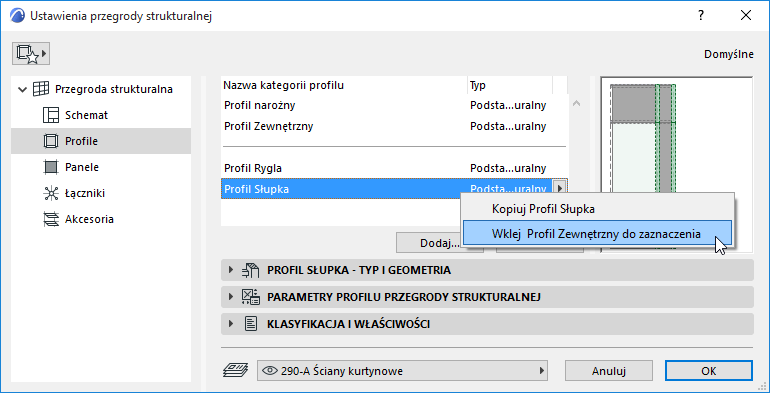This screenshot has width=770, height=393.
Task: Select the Profil narożny row
Action: 394,105
